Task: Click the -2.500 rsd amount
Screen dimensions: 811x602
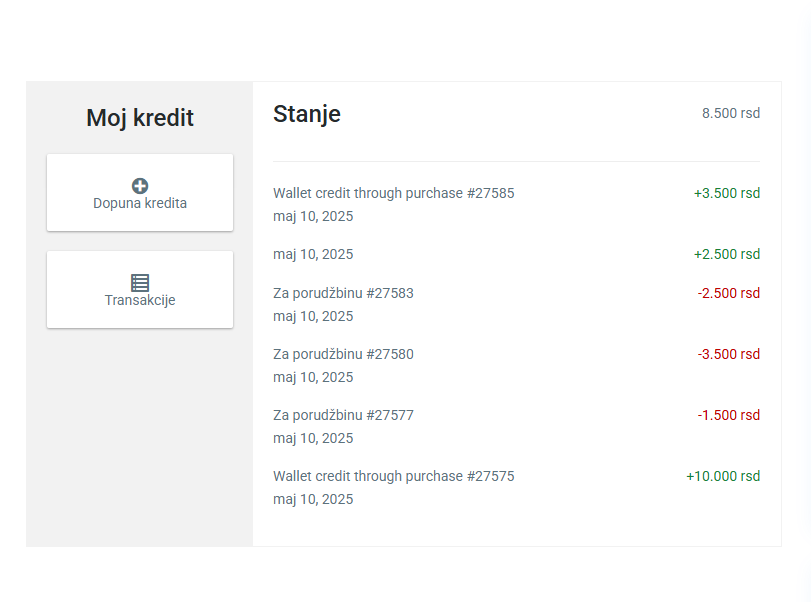Action: [x=728, y=293]
